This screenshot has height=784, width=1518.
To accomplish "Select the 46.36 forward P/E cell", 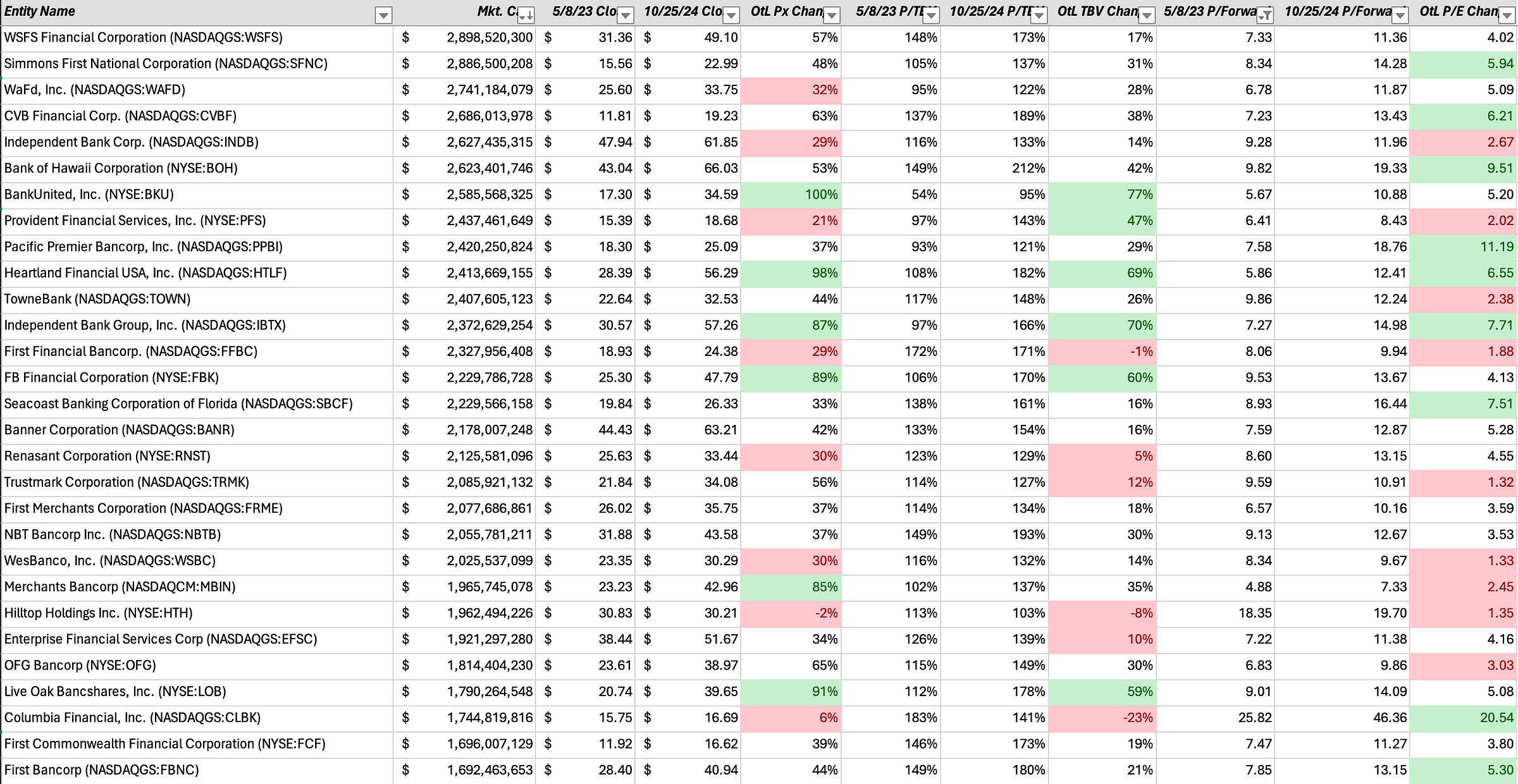I will coord(1342,718).
